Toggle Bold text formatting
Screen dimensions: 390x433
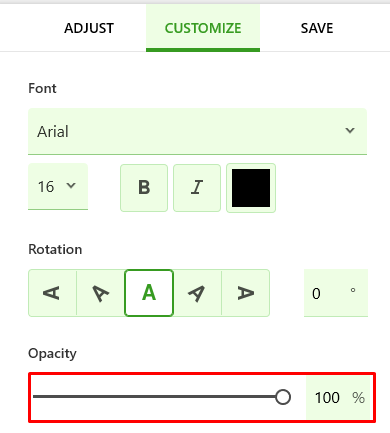click(144, 188)
